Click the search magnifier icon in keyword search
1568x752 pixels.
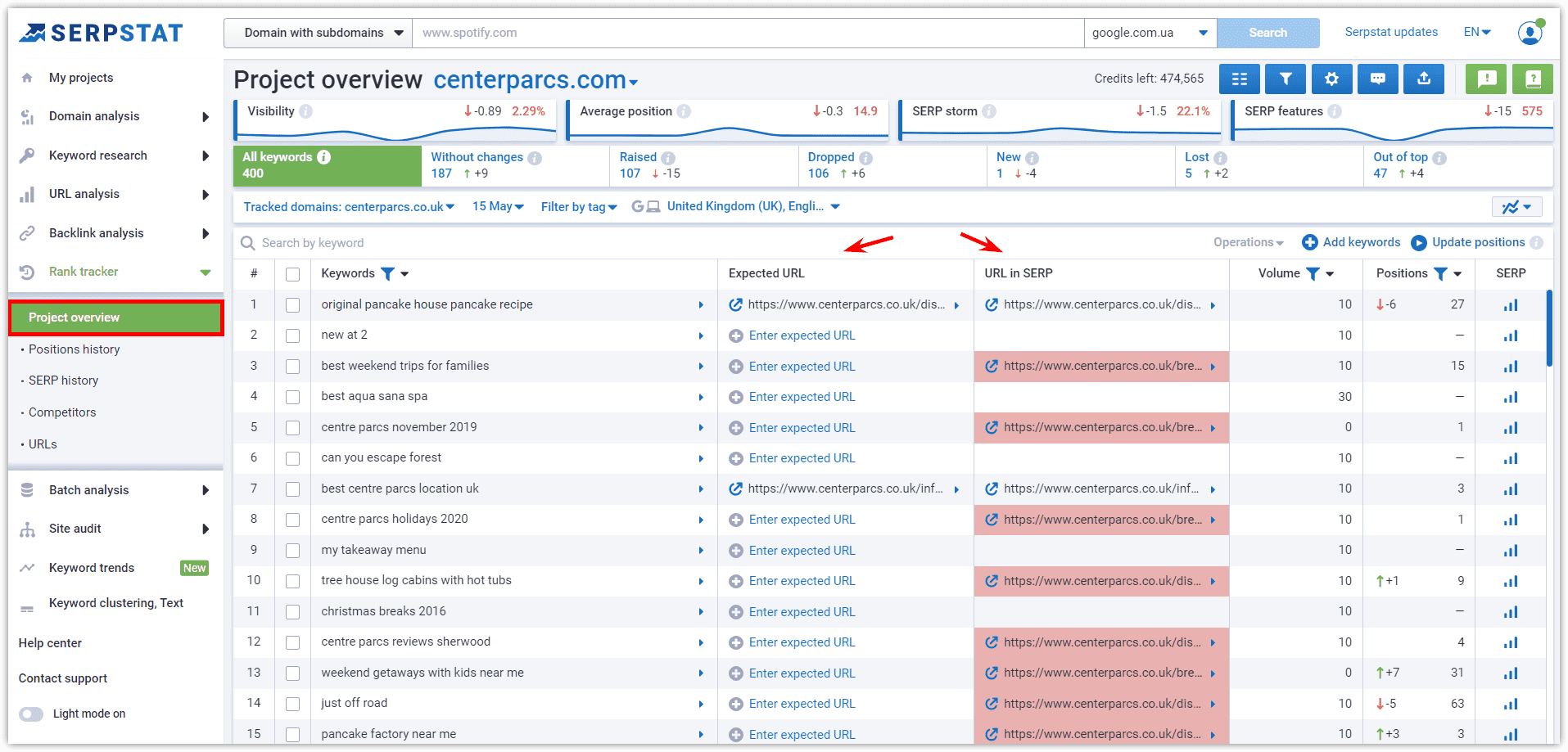[247, 243]
